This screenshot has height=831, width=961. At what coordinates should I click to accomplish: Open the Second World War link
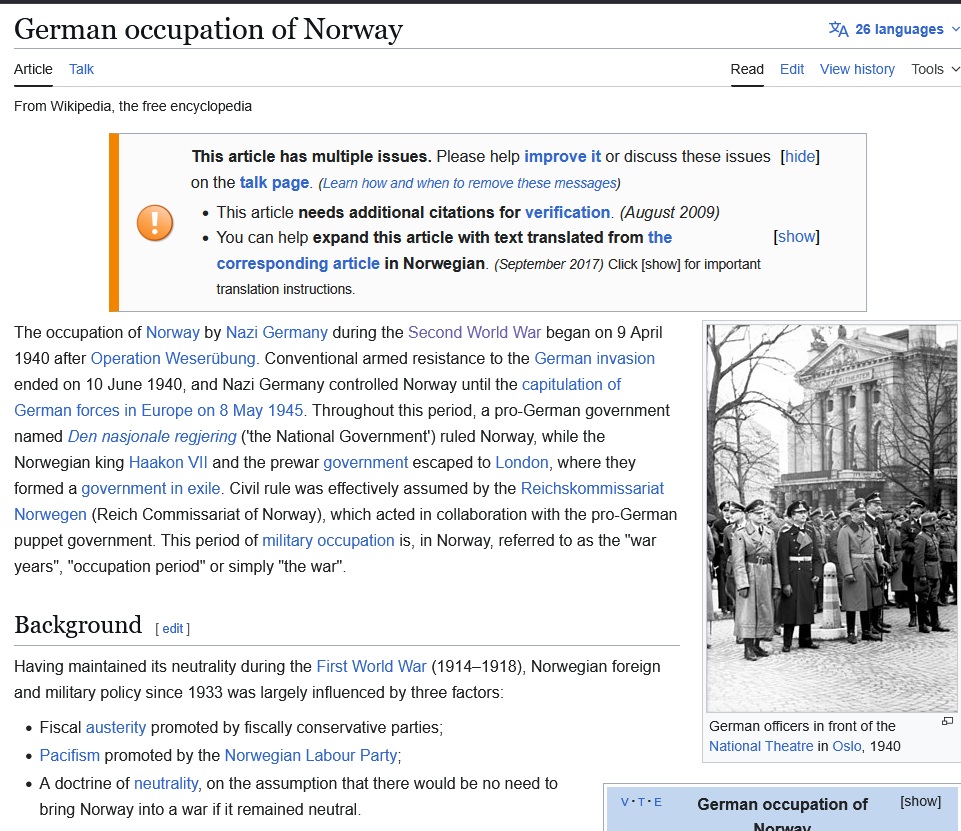(474, 332)
